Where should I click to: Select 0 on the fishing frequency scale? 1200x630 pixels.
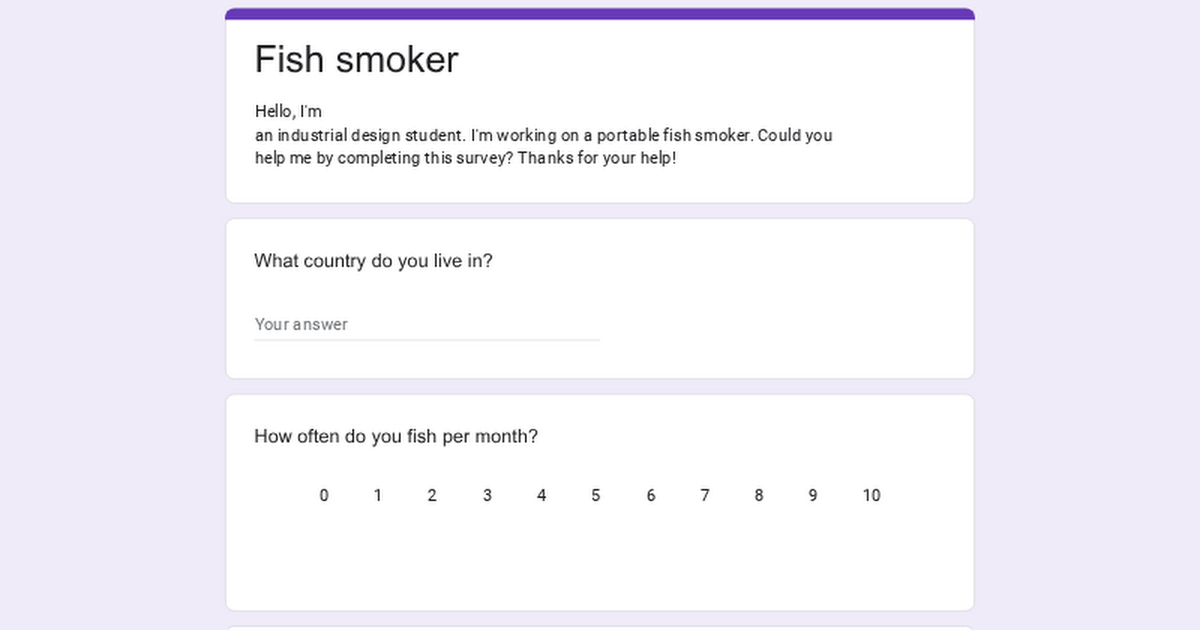coord(324,496)
